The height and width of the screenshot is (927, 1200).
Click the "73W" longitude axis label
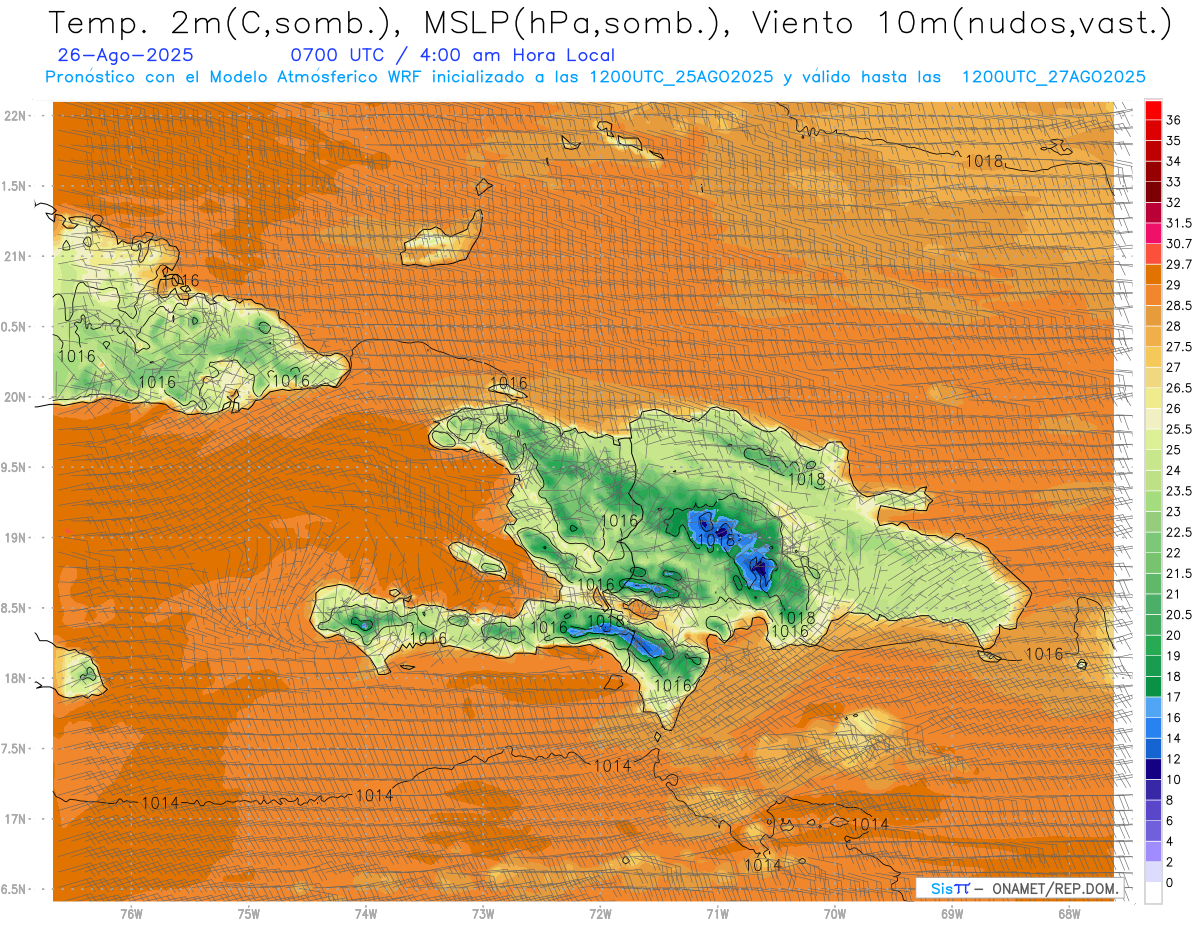click(483, 914)
